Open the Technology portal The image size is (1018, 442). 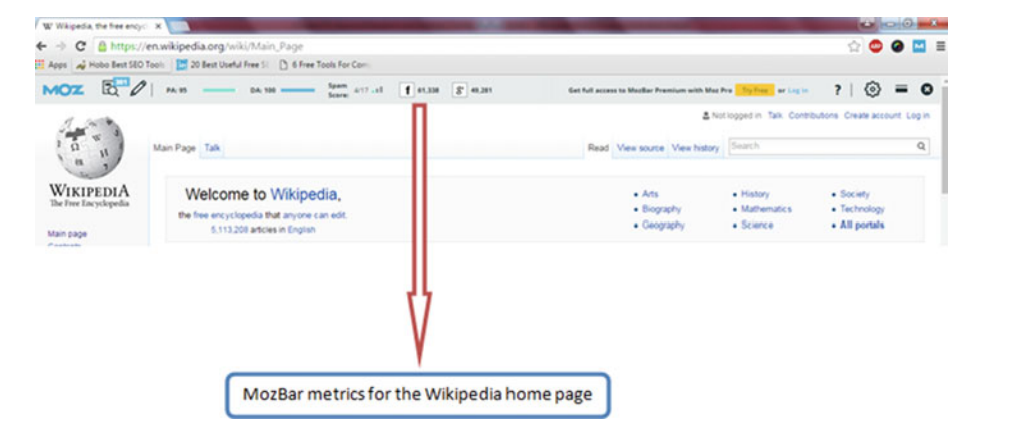[x=862, y=209]
